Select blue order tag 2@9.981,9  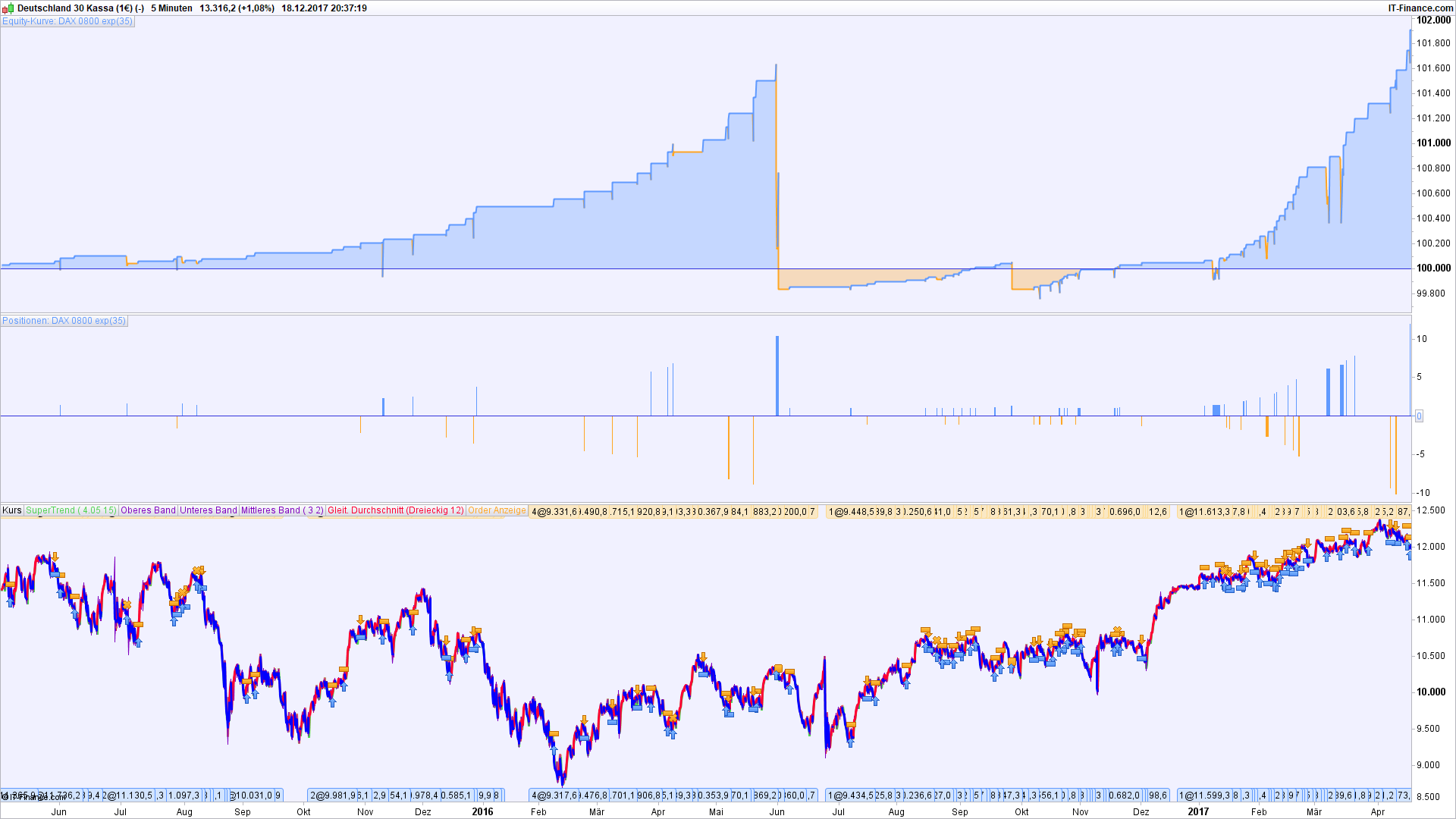[x=333, y=795]
